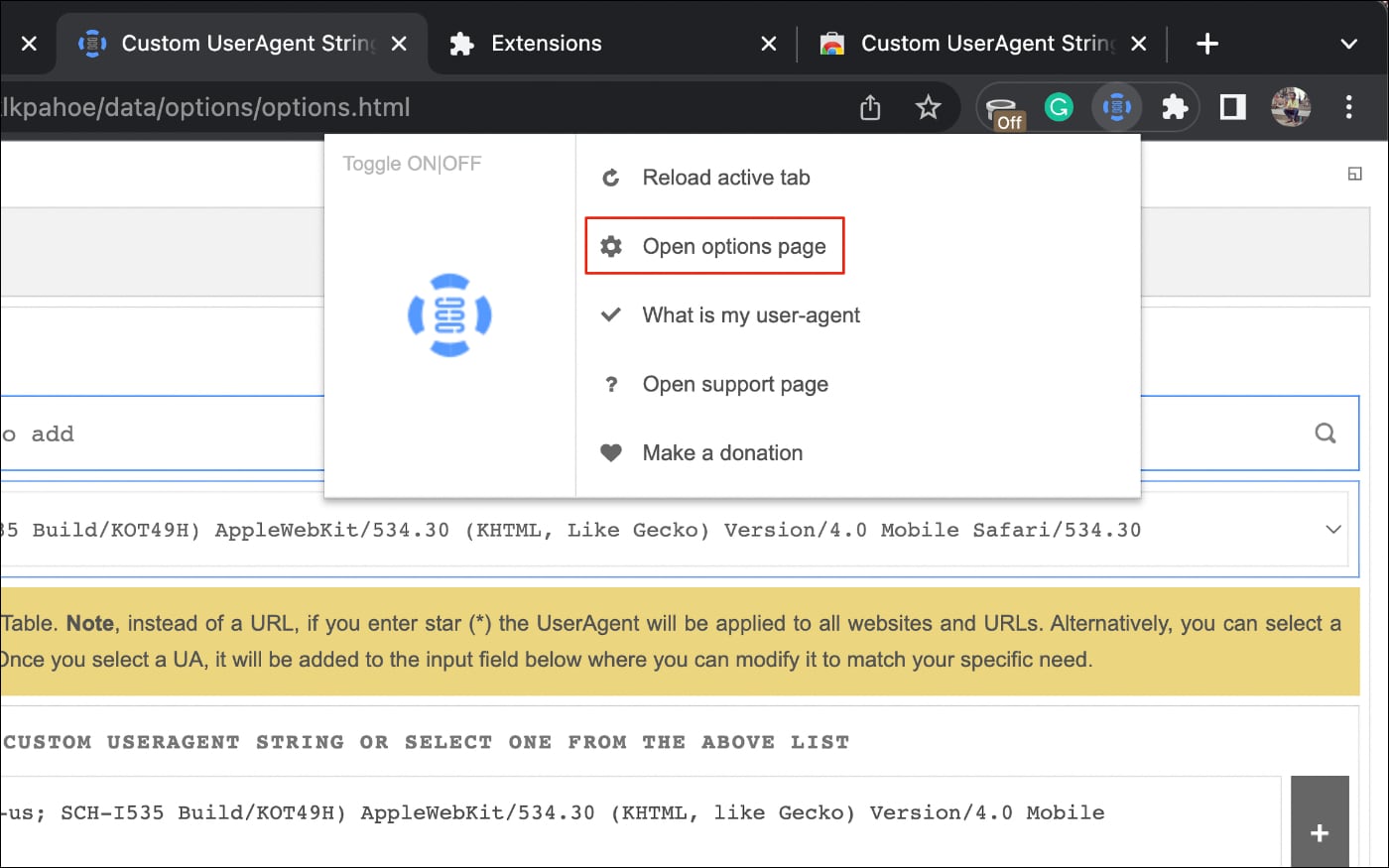1389x868 pixels.
Task: Bookmark this page with star icon
Action: tap(928, 107)
